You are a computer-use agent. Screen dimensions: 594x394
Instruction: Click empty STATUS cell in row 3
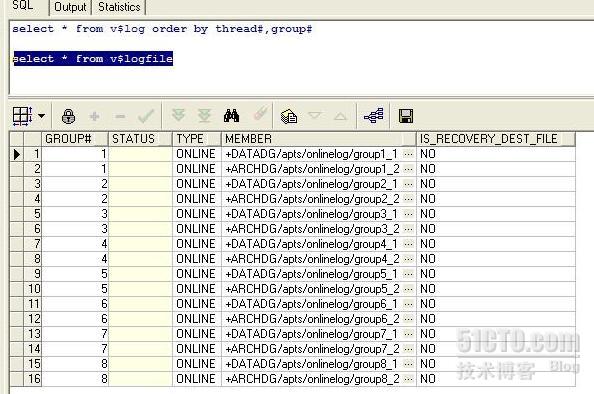point(140,184)
